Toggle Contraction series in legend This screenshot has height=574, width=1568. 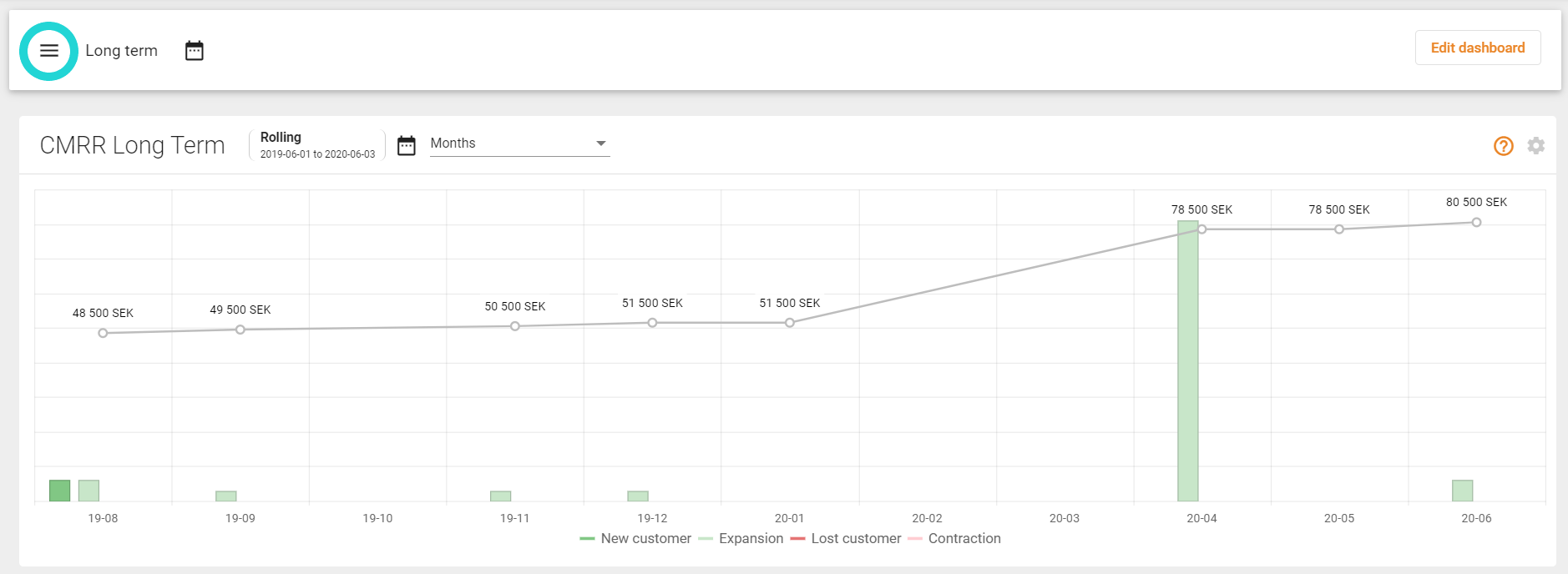point(954,539)
